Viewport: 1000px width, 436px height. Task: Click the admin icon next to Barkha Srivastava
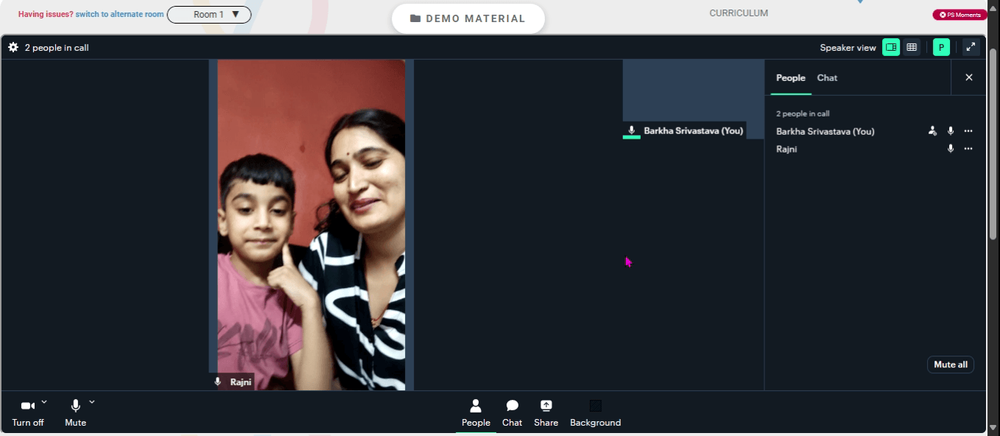click(x=932, y=131)
